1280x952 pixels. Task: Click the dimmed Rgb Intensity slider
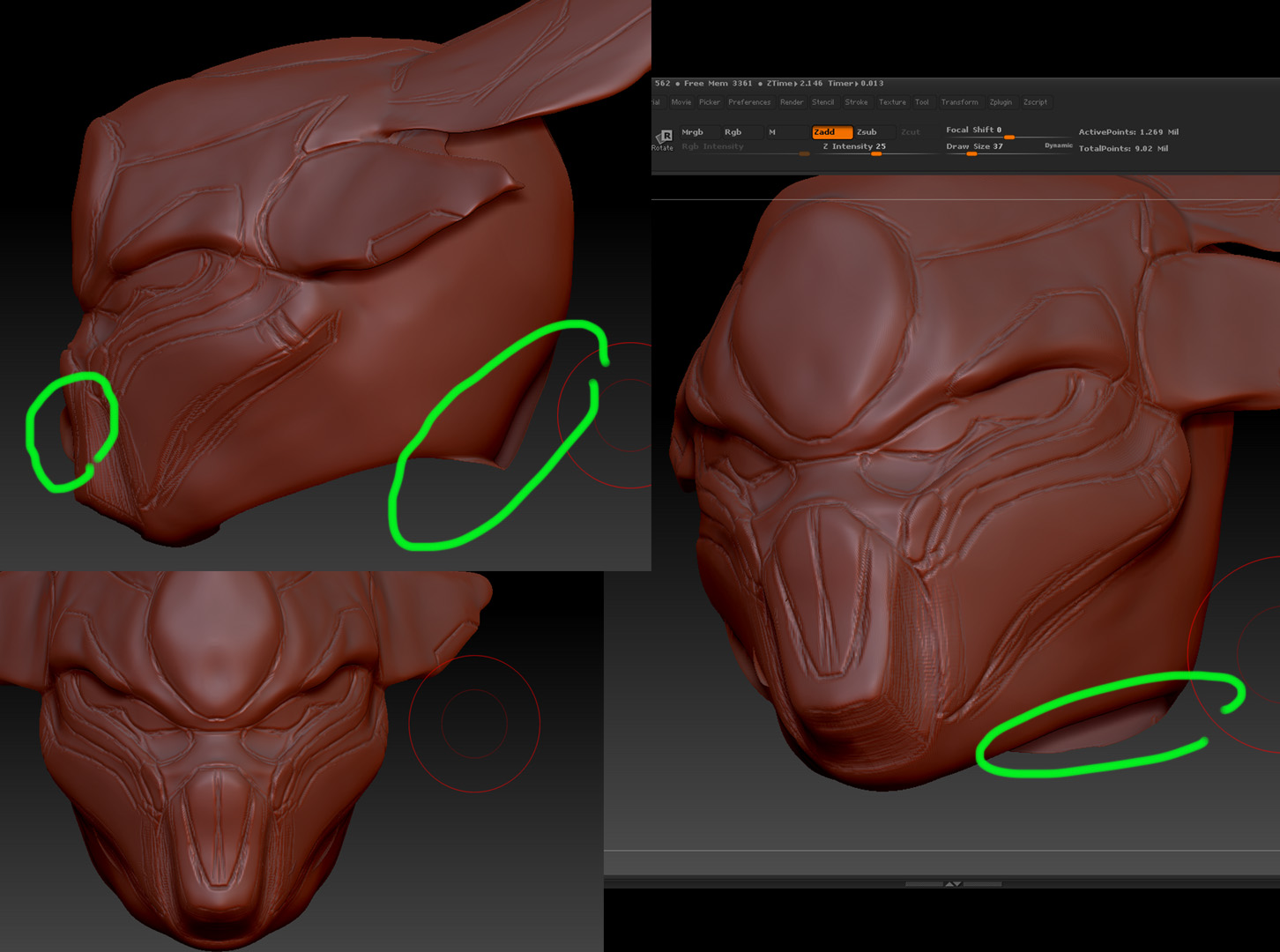744,148
